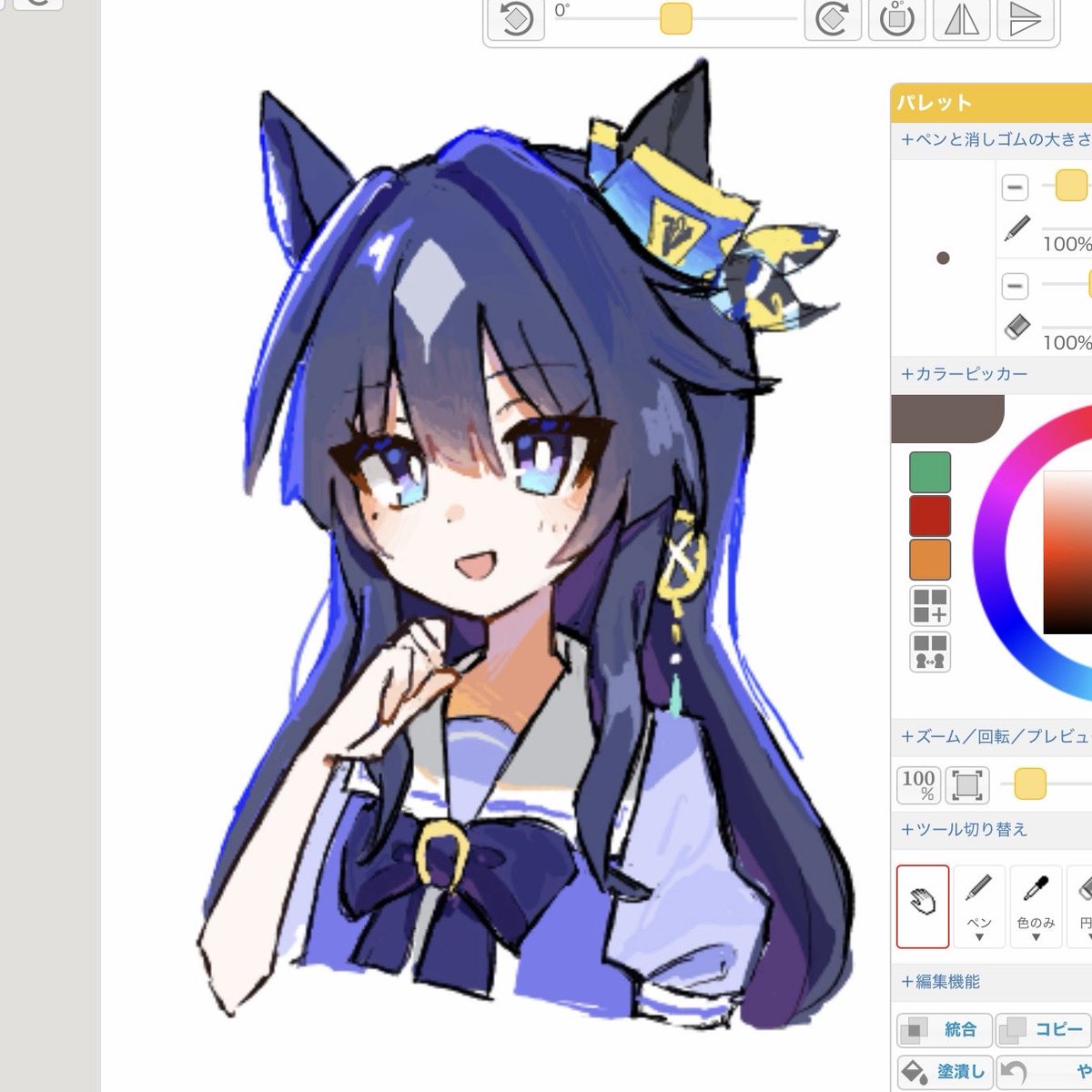Open the 色のみ dropdown arrow
The image size is (1092, 1092).
tap(1036, 937)
